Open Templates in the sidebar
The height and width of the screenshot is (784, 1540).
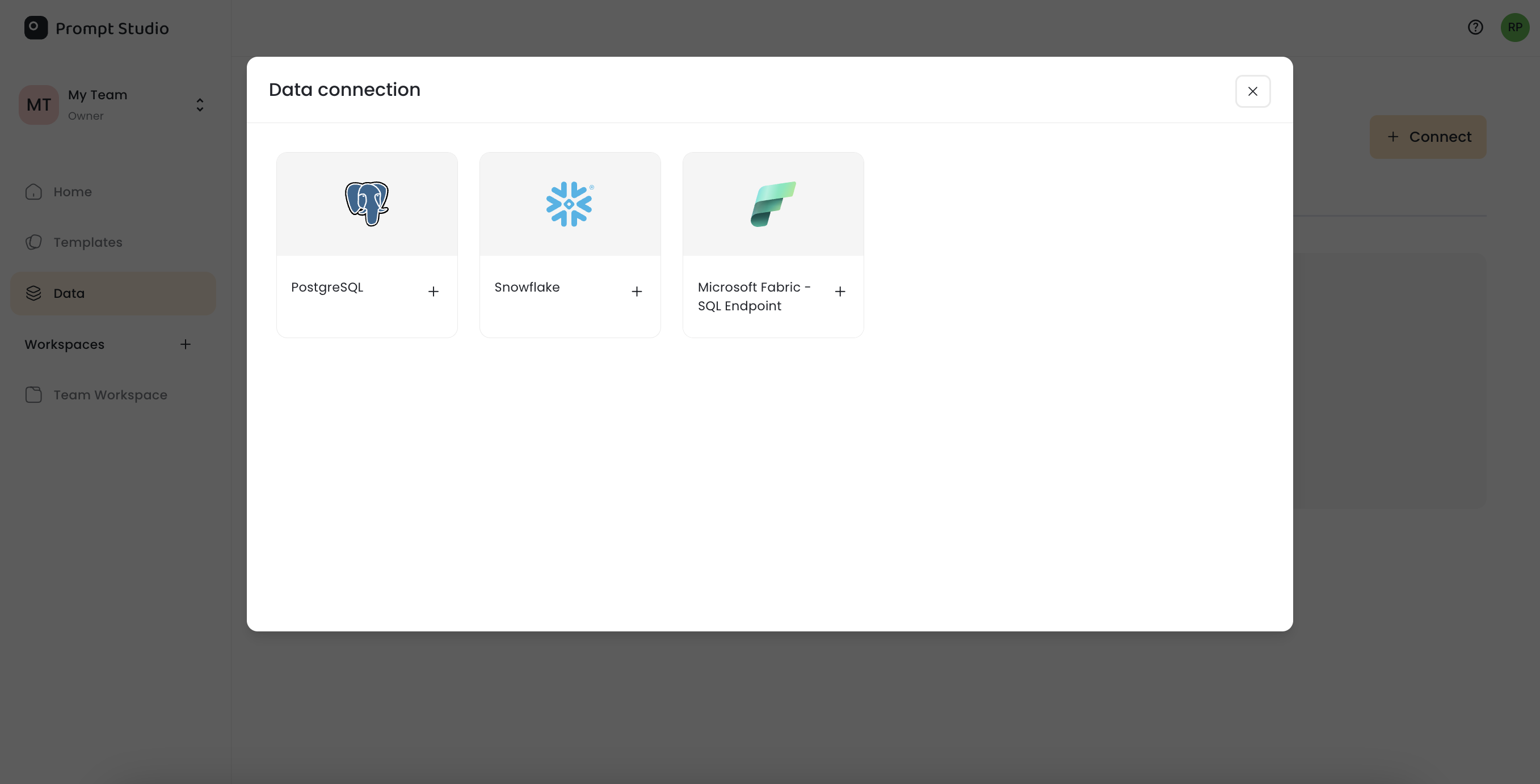coord(113,243)
